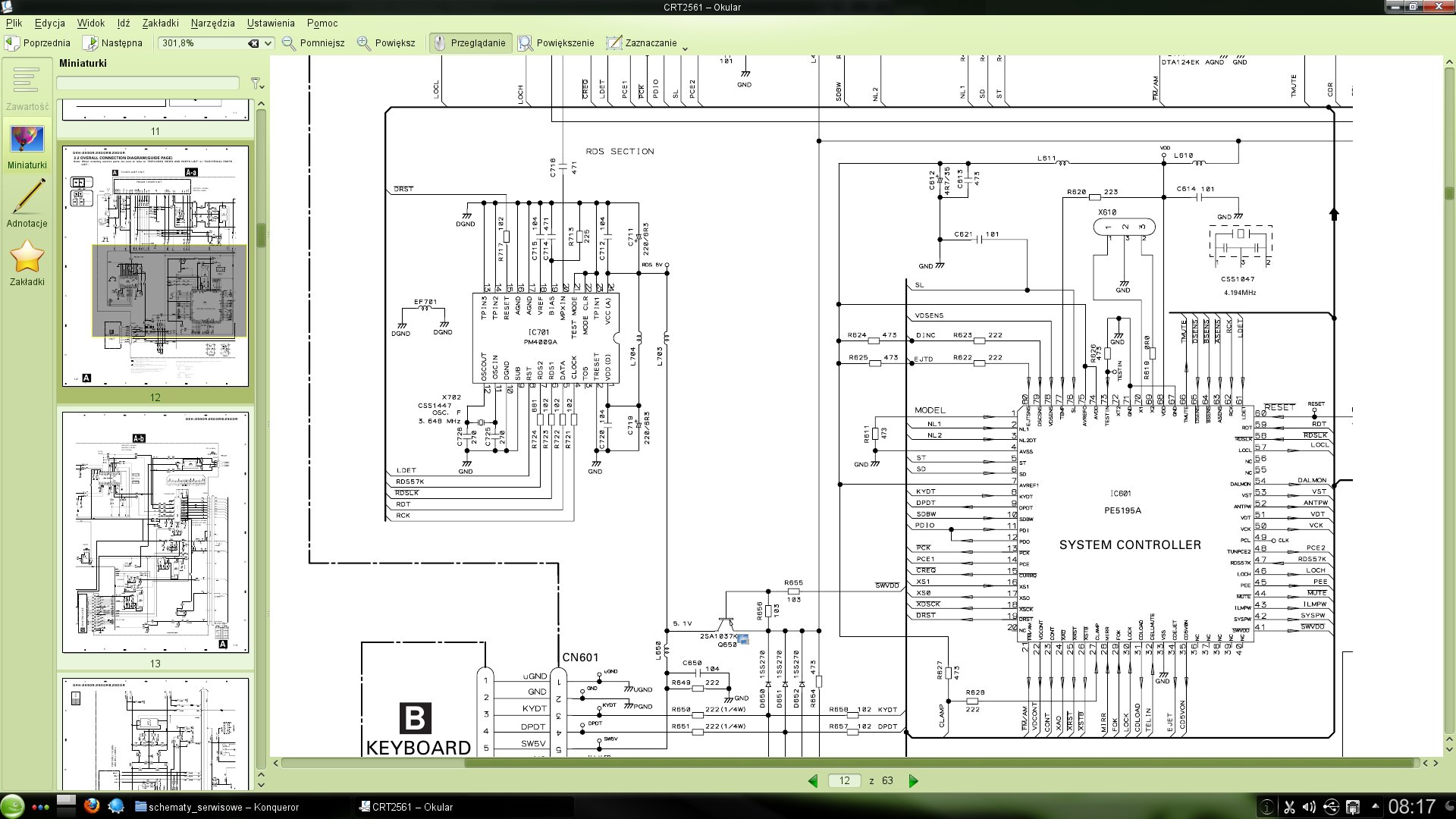Click the document horizontal scrollbar handle
The image size is (1456, 819).
(940, 763)
